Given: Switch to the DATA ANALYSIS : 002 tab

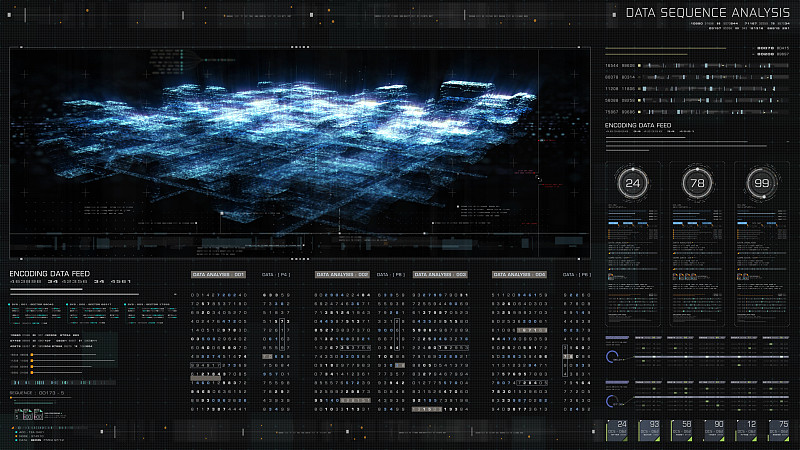Looking at the screenshot, I should (x=342, y=274).
